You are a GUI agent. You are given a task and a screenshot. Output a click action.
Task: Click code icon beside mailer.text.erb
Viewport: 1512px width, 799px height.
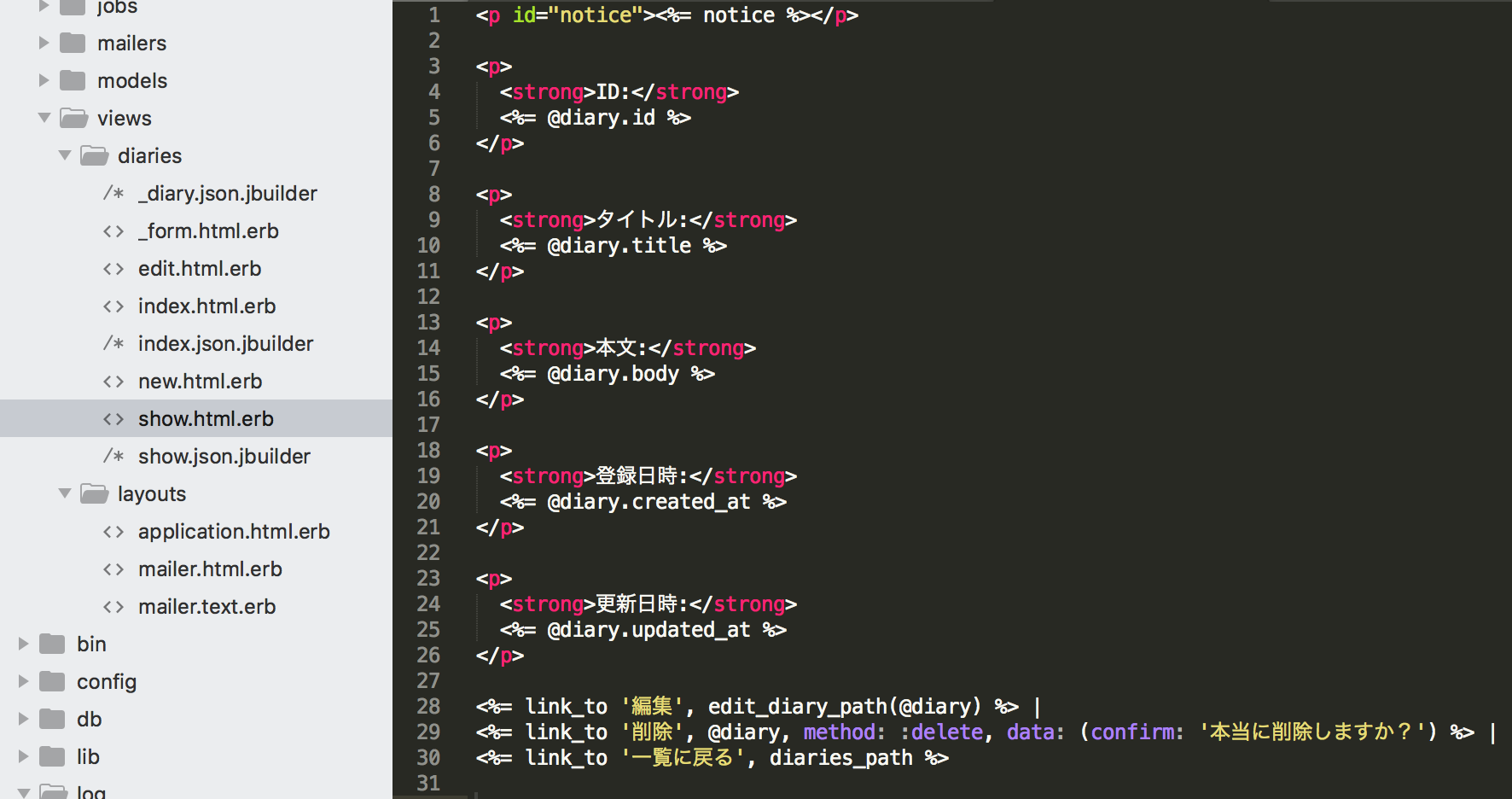[113, 606]
